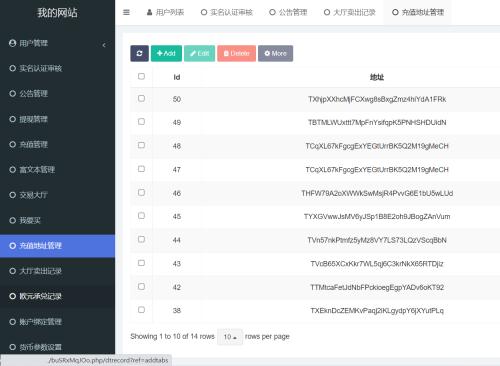Check the checkbox for row Id 49
This screenshot has width=500, height=366.
tap(141, 122)
